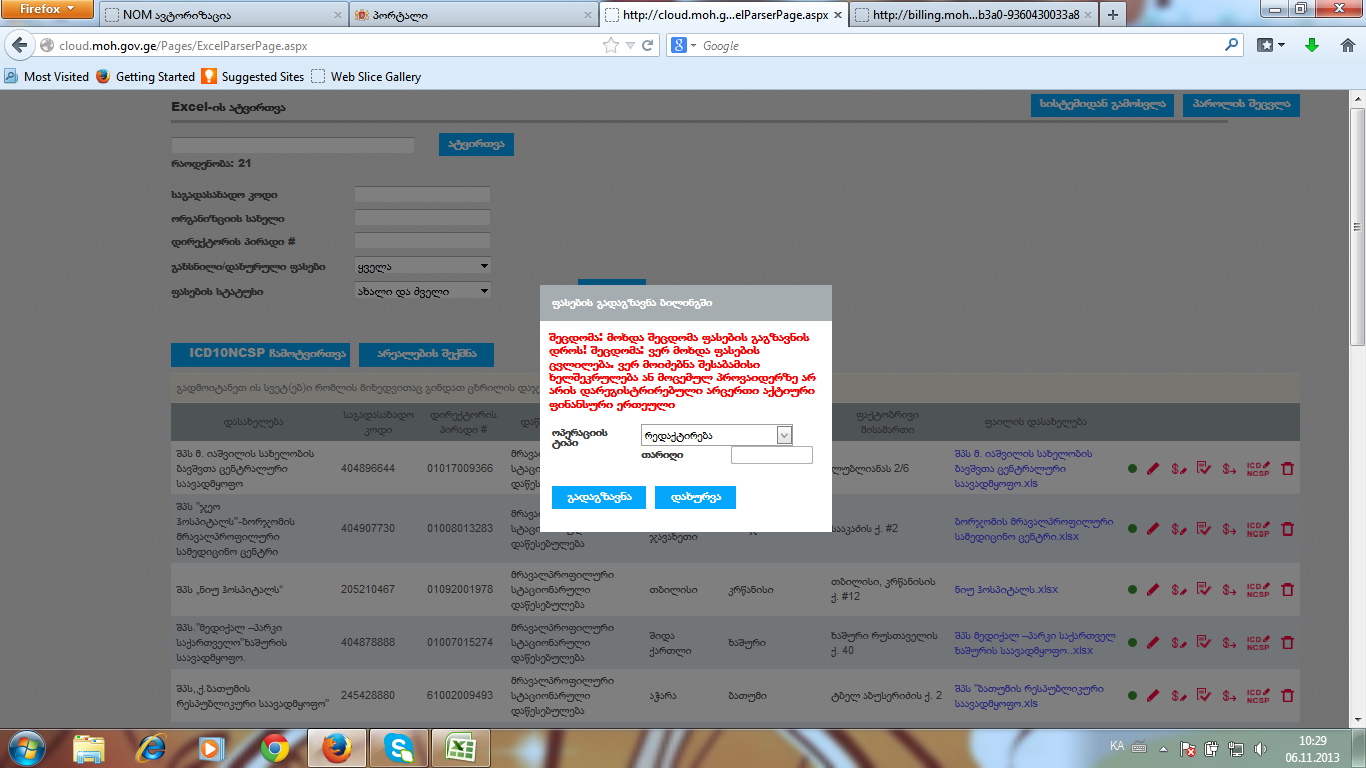Delete the ნიუ ჰოსპიტალს.xlsx row with trash icon
This screenshot has width=1366, height=768.
pyautogui.click(x=1287, y=589)
